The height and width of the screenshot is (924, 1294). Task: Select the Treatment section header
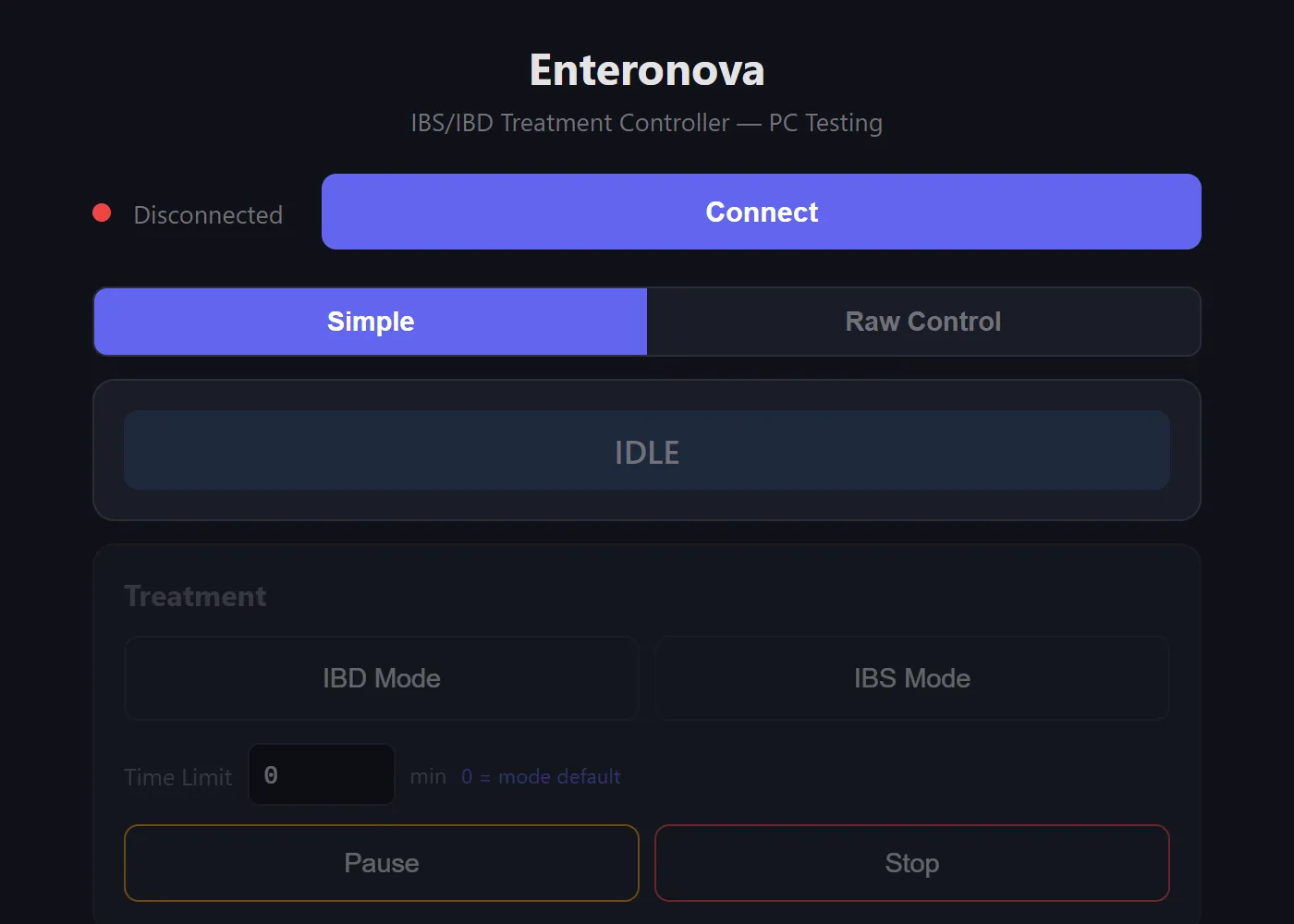[195, 596]
